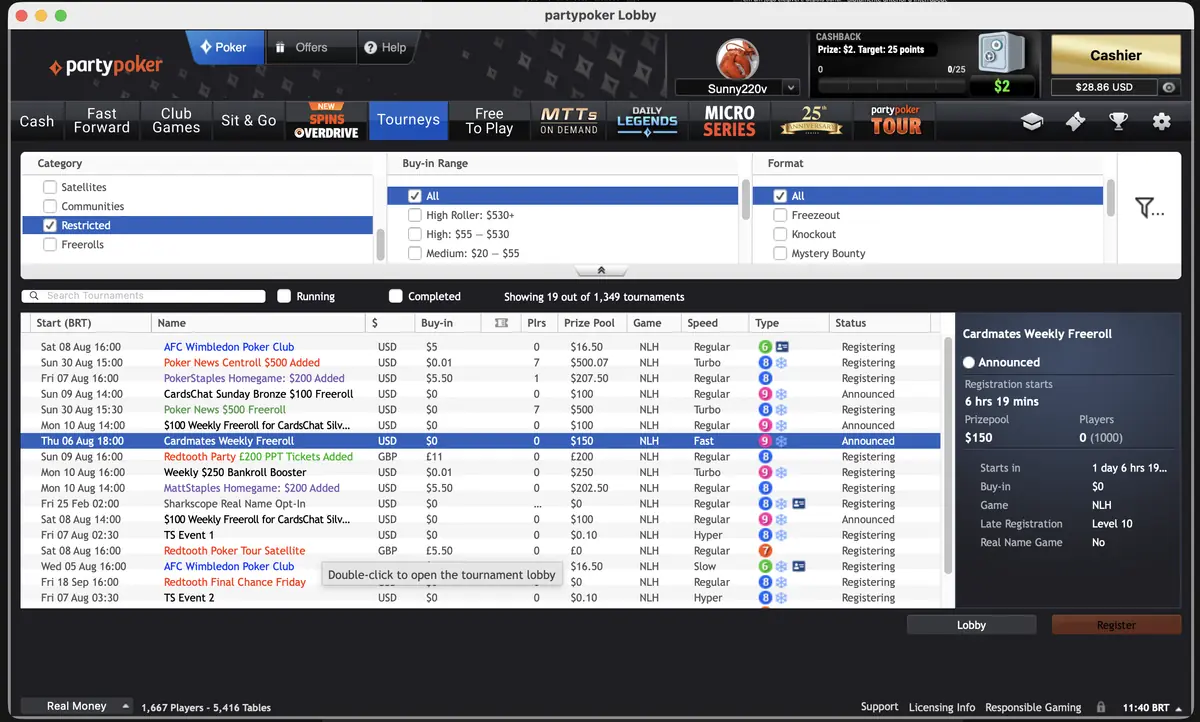Toggle the balance visibility eye icon
Image resolution: width=1200 pixels, height=722 pixels.
click(x=1169, y=87)
